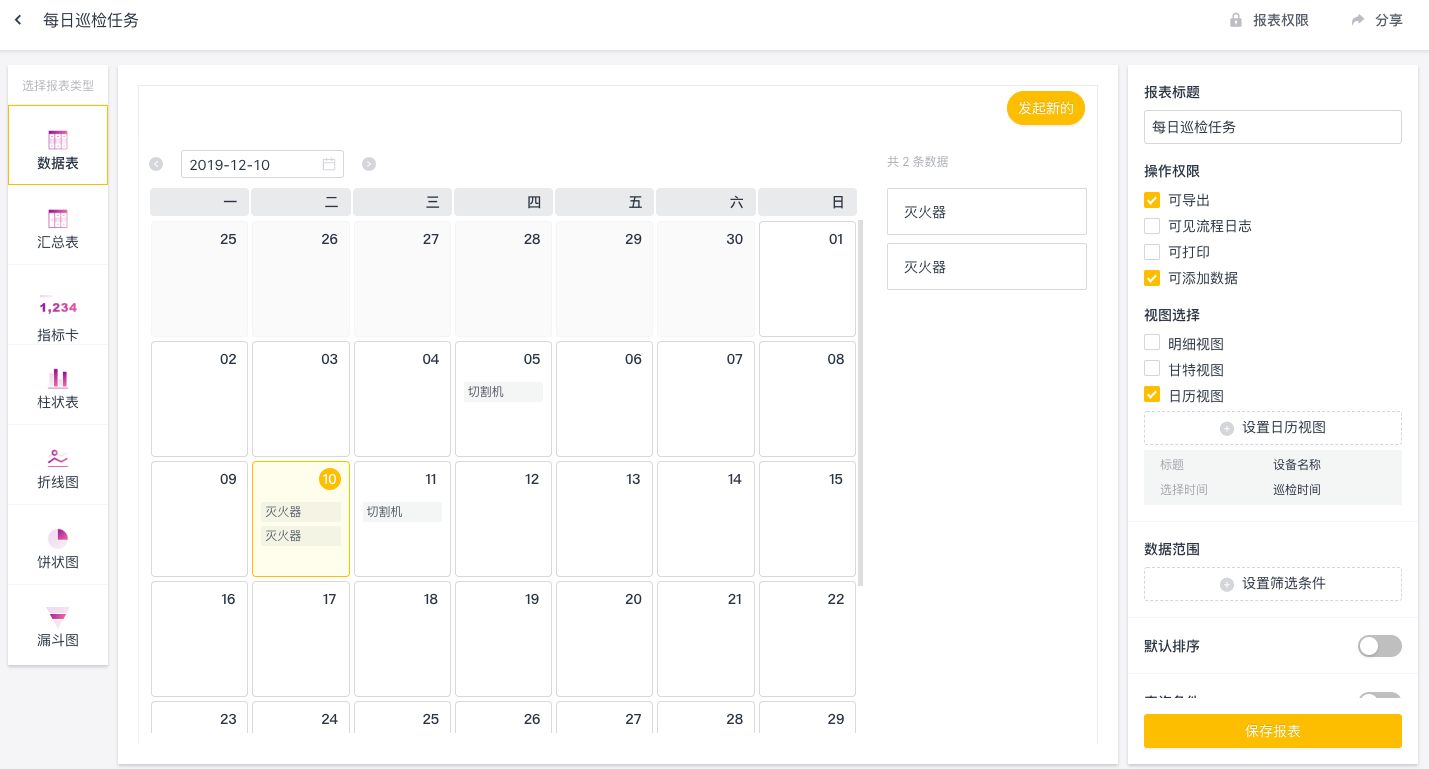Select the 汇总表 report type icon

coord(58,219)
